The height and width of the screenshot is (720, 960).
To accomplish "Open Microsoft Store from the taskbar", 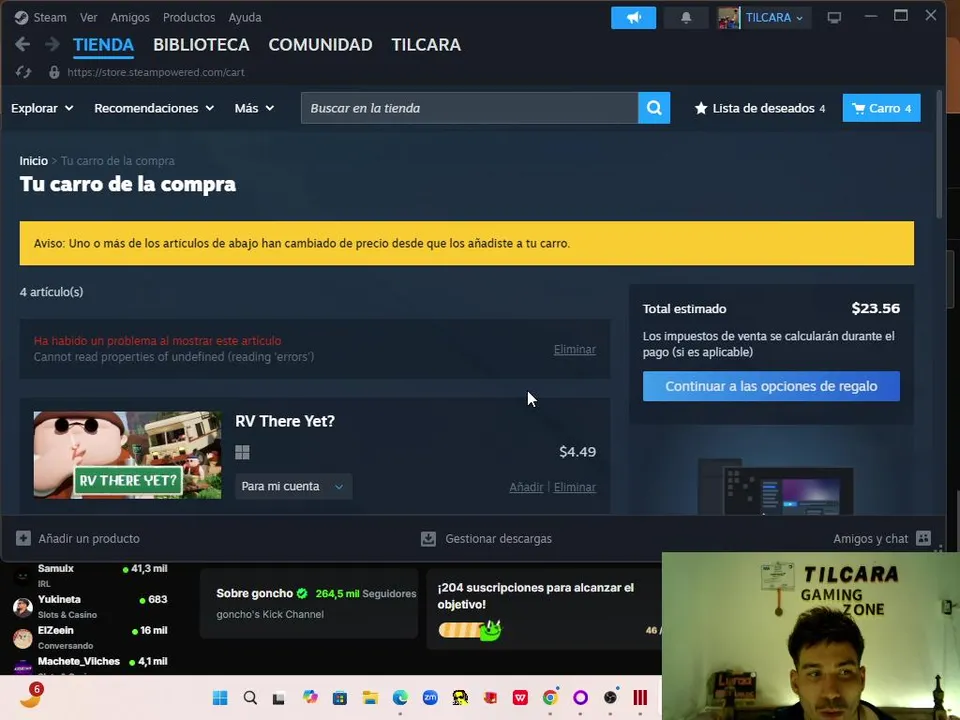I will point(340,697).
